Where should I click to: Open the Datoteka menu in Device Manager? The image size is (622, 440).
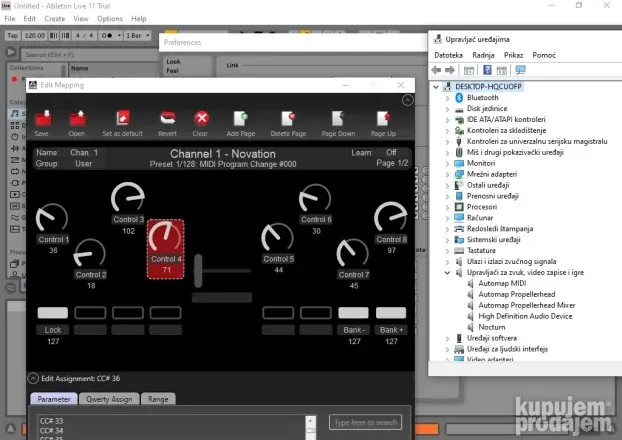coord(449,55)
